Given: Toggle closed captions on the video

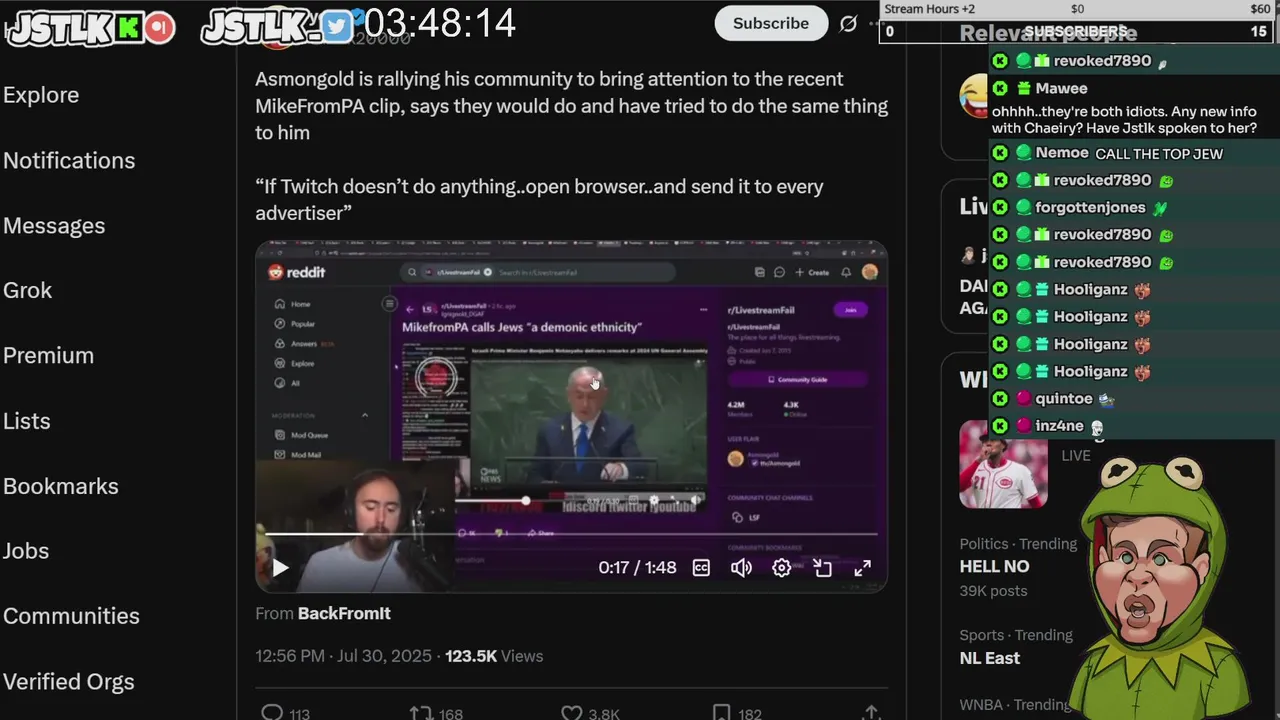Looking at the screenshot, I should coord(702,568).
